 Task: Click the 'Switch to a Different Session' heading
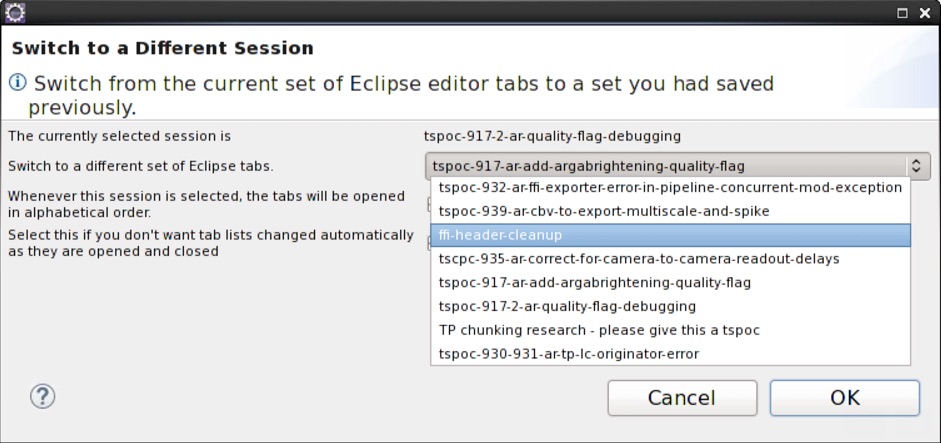pyautogui.click(x=162, y=48)
